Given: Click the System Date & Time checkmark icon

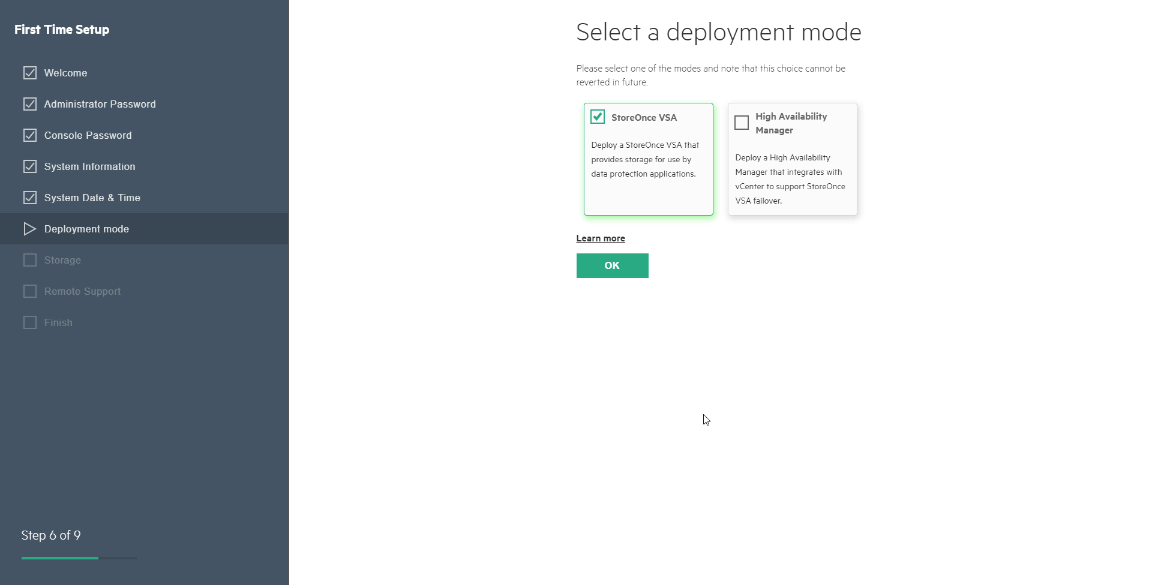Looking at the screenshot, I should [30, 197].
